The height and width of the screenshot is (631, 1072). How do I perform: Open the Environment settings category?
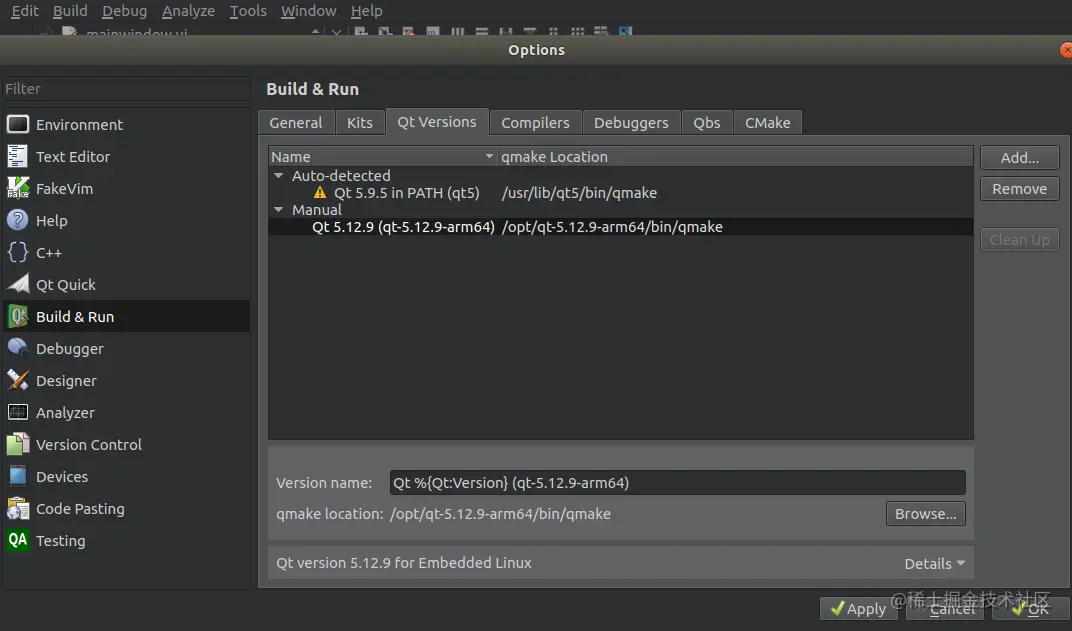point(126,124)
